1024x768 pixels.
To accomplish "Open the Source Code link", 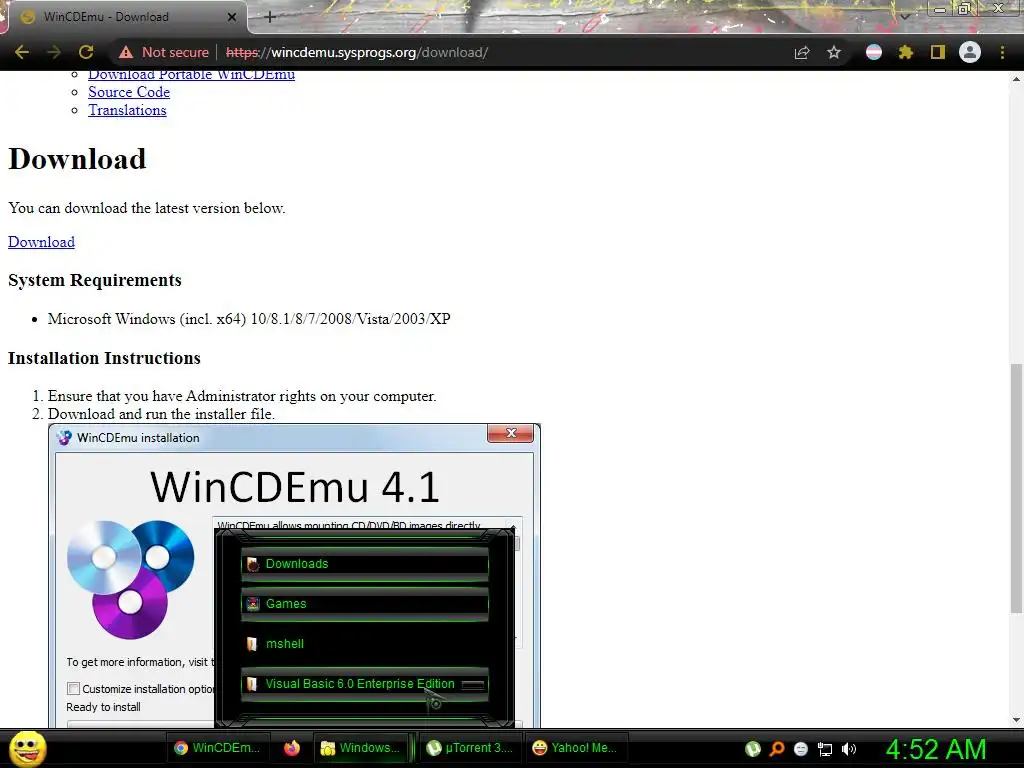I will click(129, 92).
